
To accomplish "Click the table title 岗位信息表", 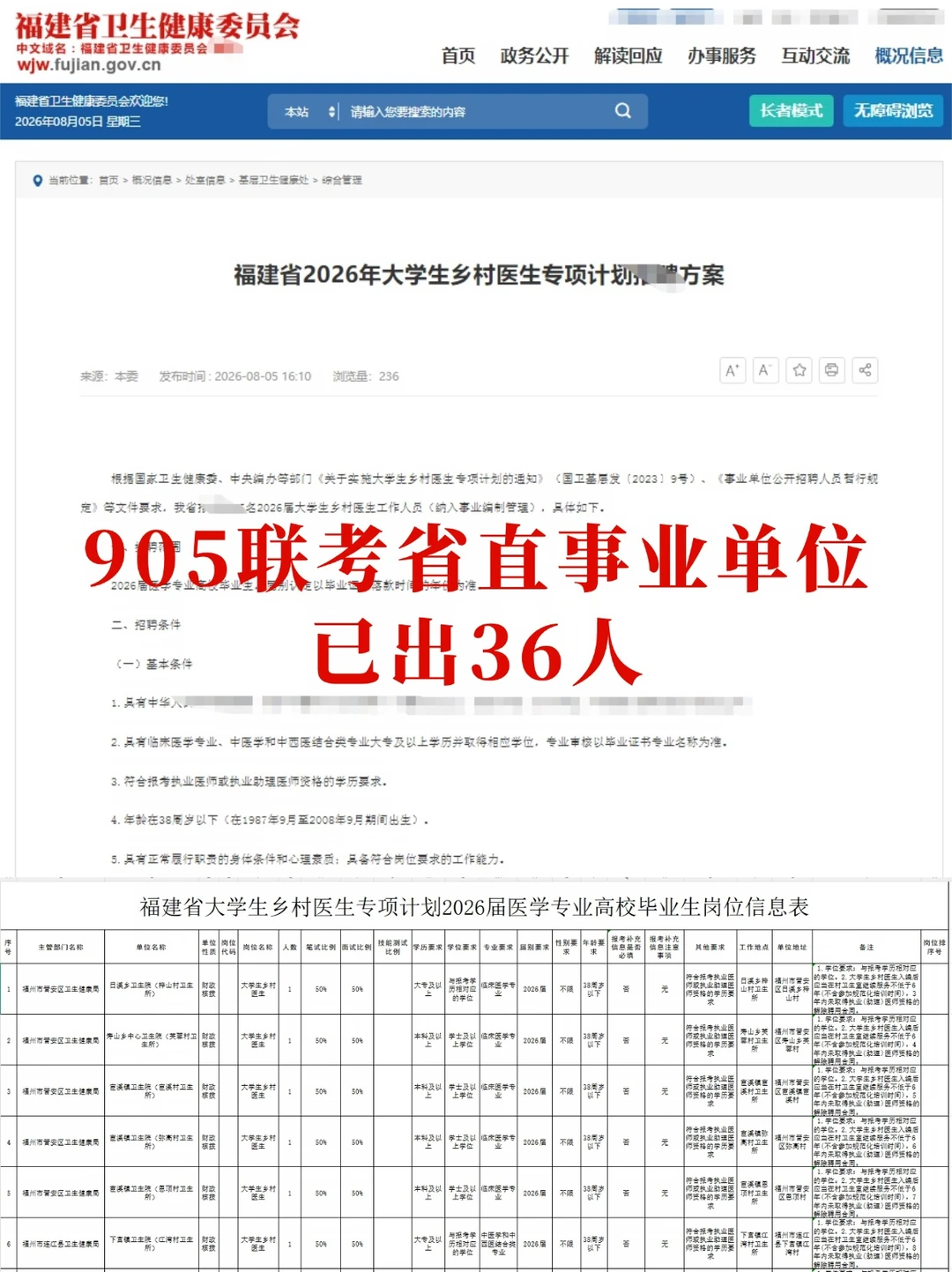I will click(x=474, y=907).
